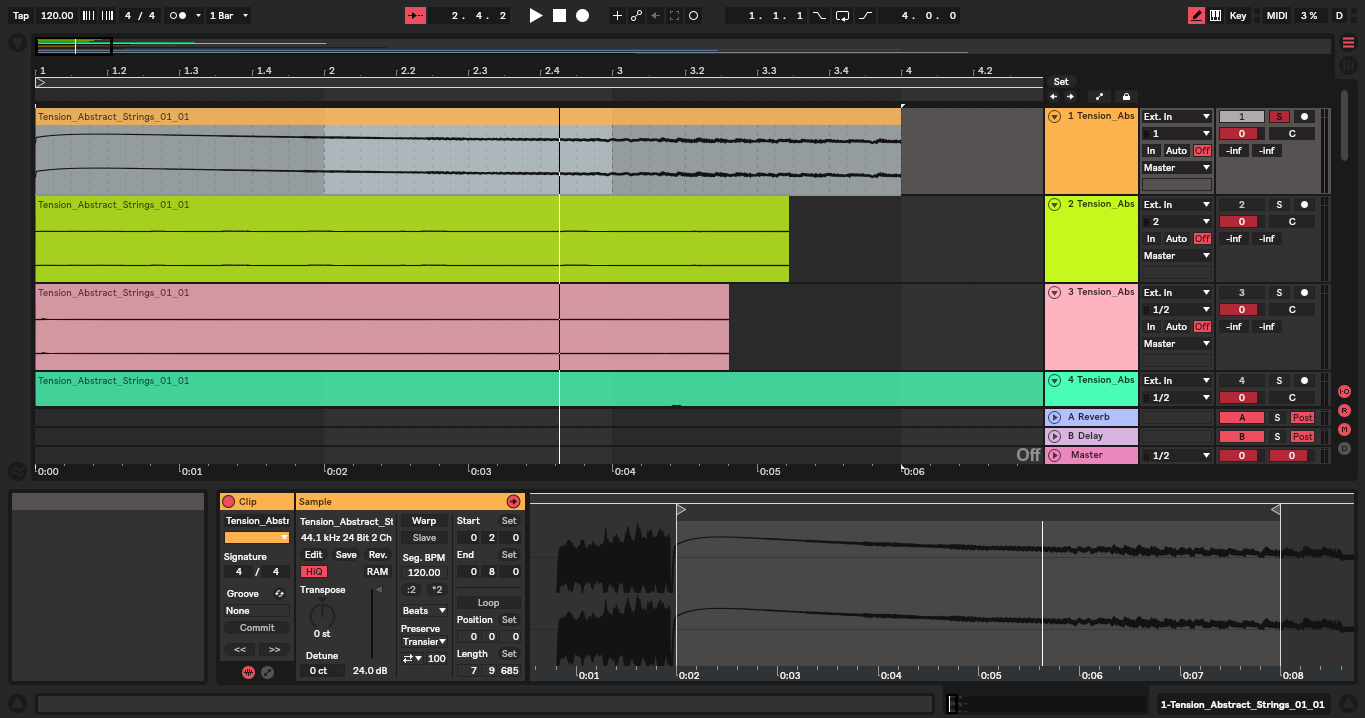The height and width of the screenshot is (718, 1365).
Task: Fold track 1 Tension_Abs with its triangle
Action: pyautogui.click(x=1054, y=116)
